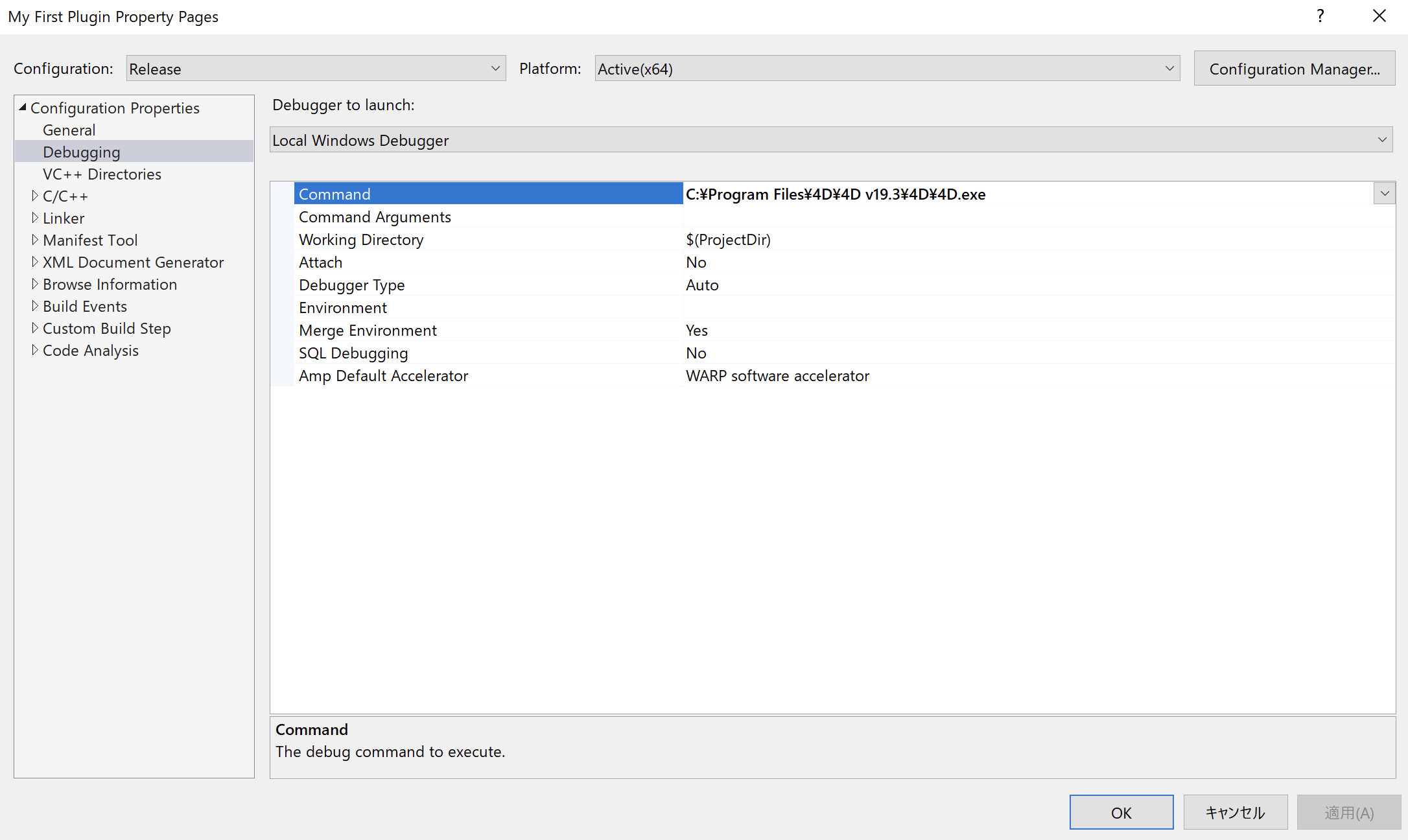Select the VC++ Directories page
1408x840 pixels.
(102, 174)
